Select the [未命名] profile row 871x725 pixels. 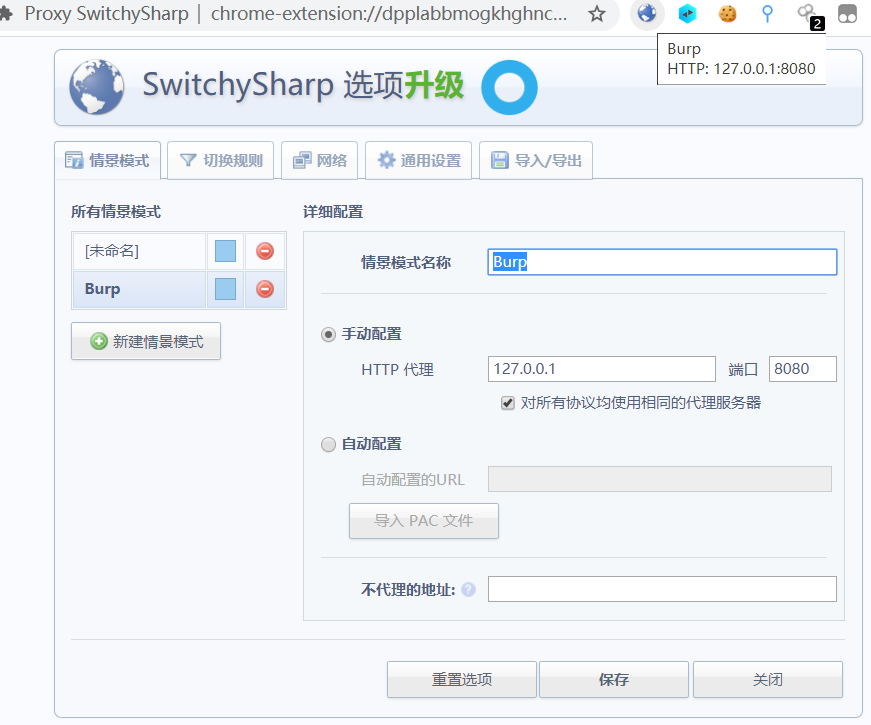(139, 251)
